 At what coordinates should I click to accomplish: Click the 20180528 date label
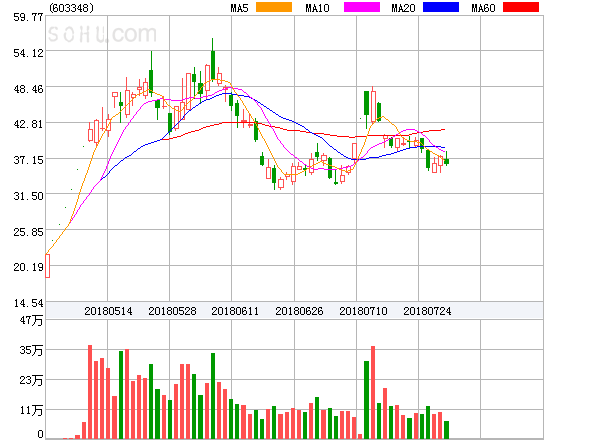tap(172, 311)
